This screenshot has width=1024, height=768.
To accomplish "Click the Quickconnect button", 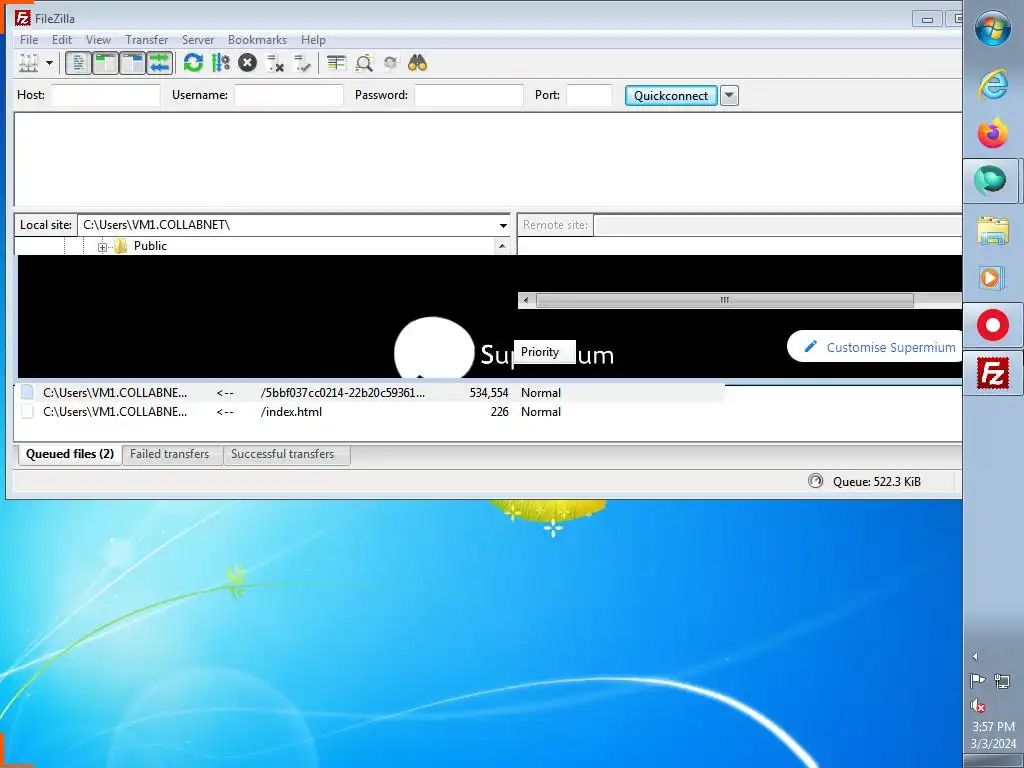I will coord(671,95).
